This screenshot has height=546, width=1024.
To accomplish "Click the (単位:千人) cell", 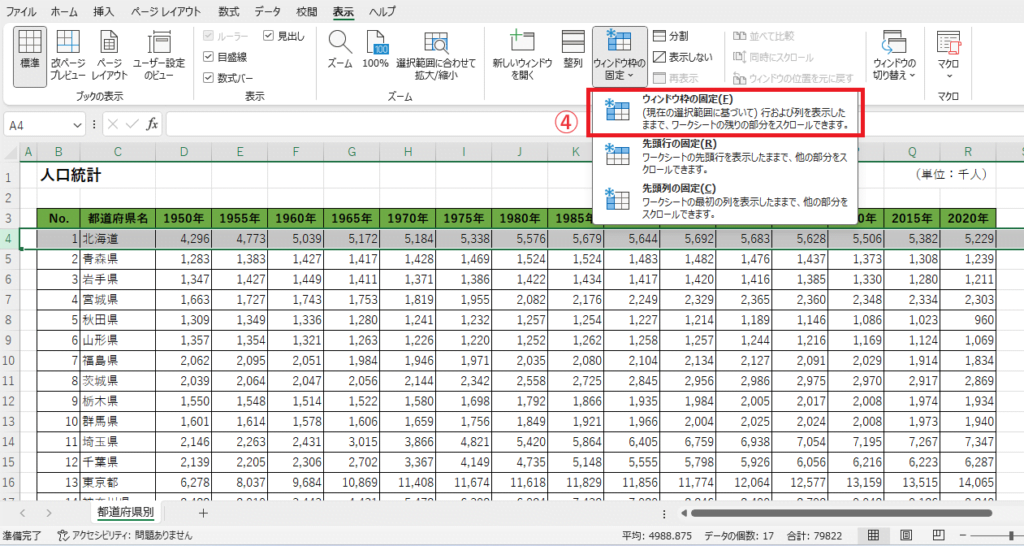I will (952, 175).
